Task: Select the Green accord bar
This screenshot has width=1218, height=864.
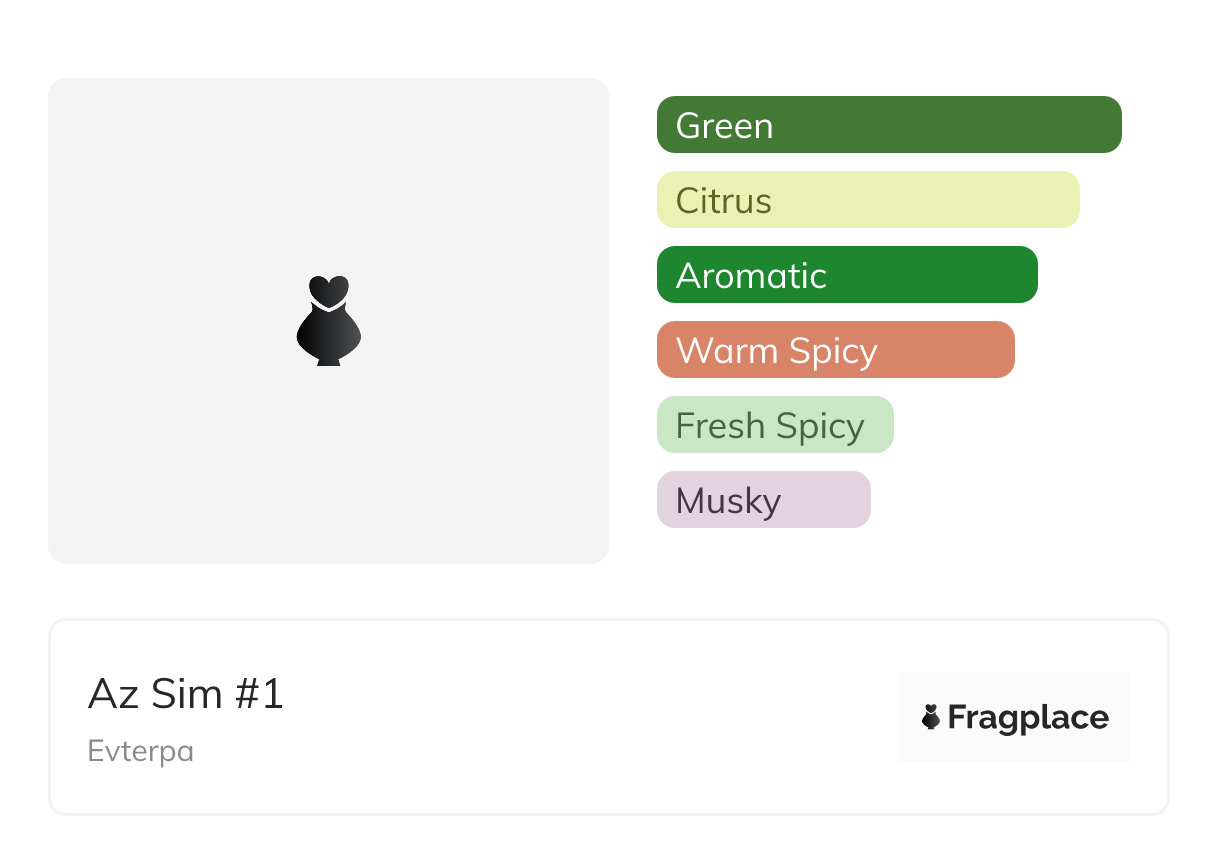Action: 889,125
